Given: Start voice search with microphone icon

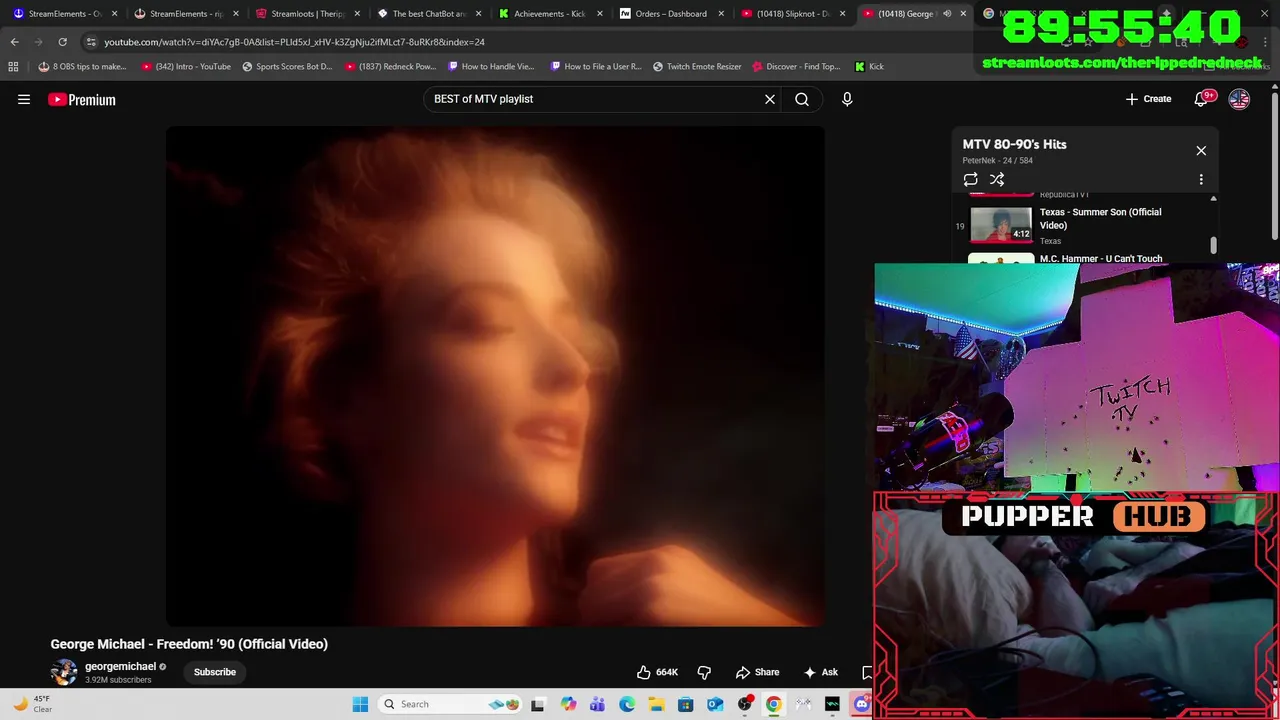Looking at the screenshot, I should pyautogui.click(x=847, y=99).
